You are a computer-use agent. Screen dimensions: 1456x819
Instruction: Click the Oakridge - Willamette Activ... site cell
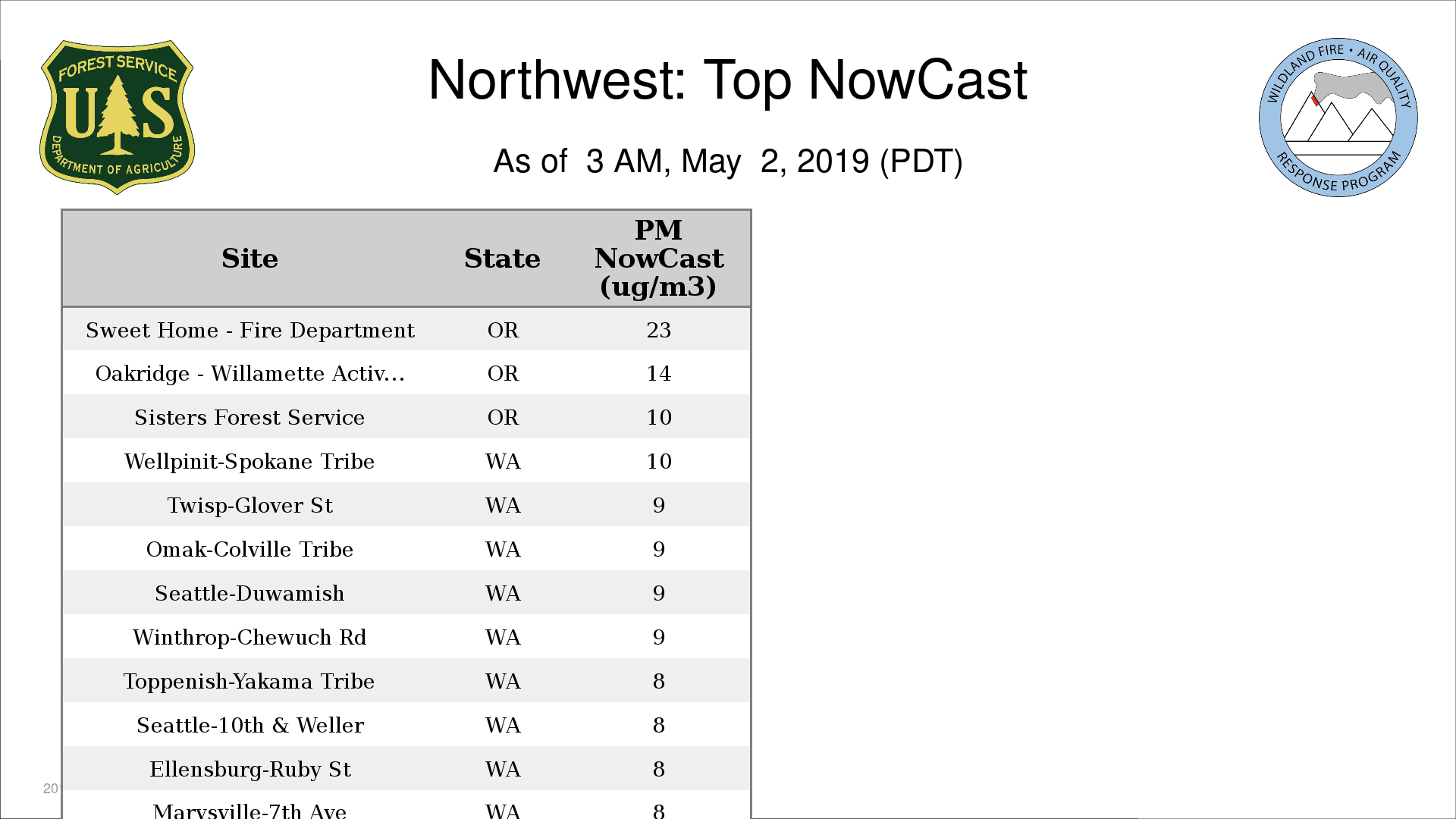249,373
